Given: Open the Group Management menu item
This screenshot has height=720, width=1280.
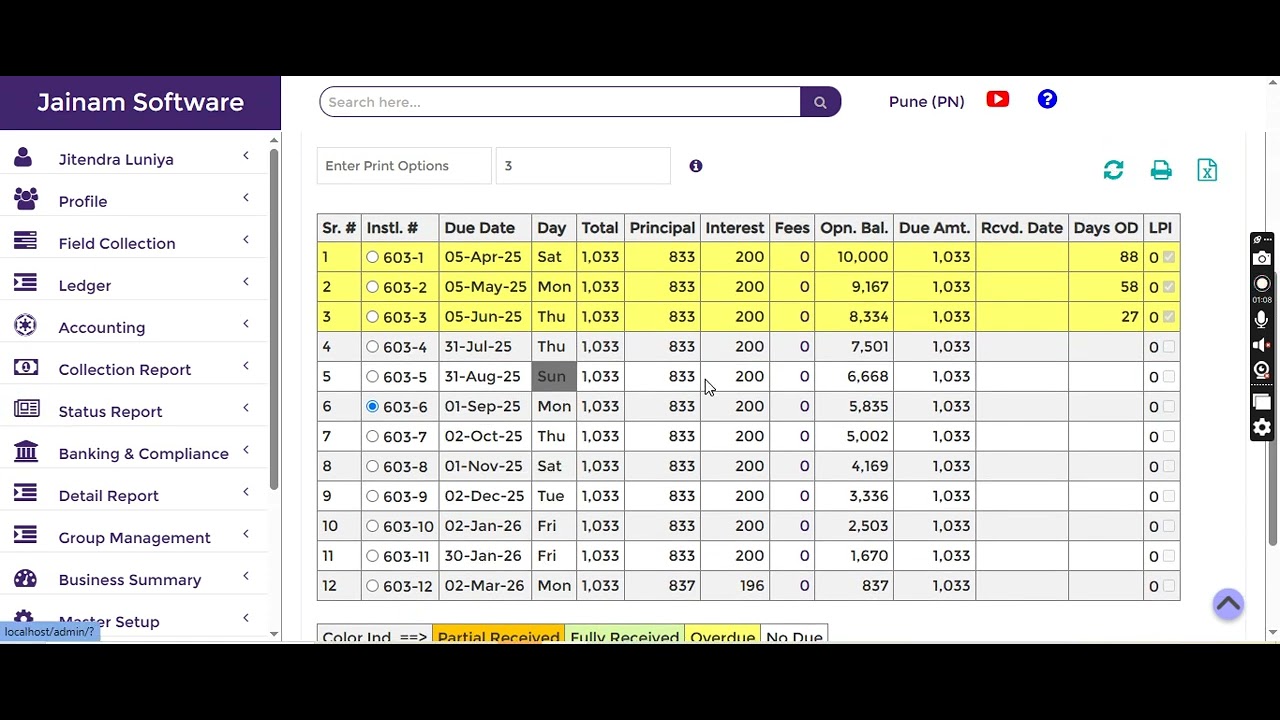Looking at the screenshot, I should 134,538.
